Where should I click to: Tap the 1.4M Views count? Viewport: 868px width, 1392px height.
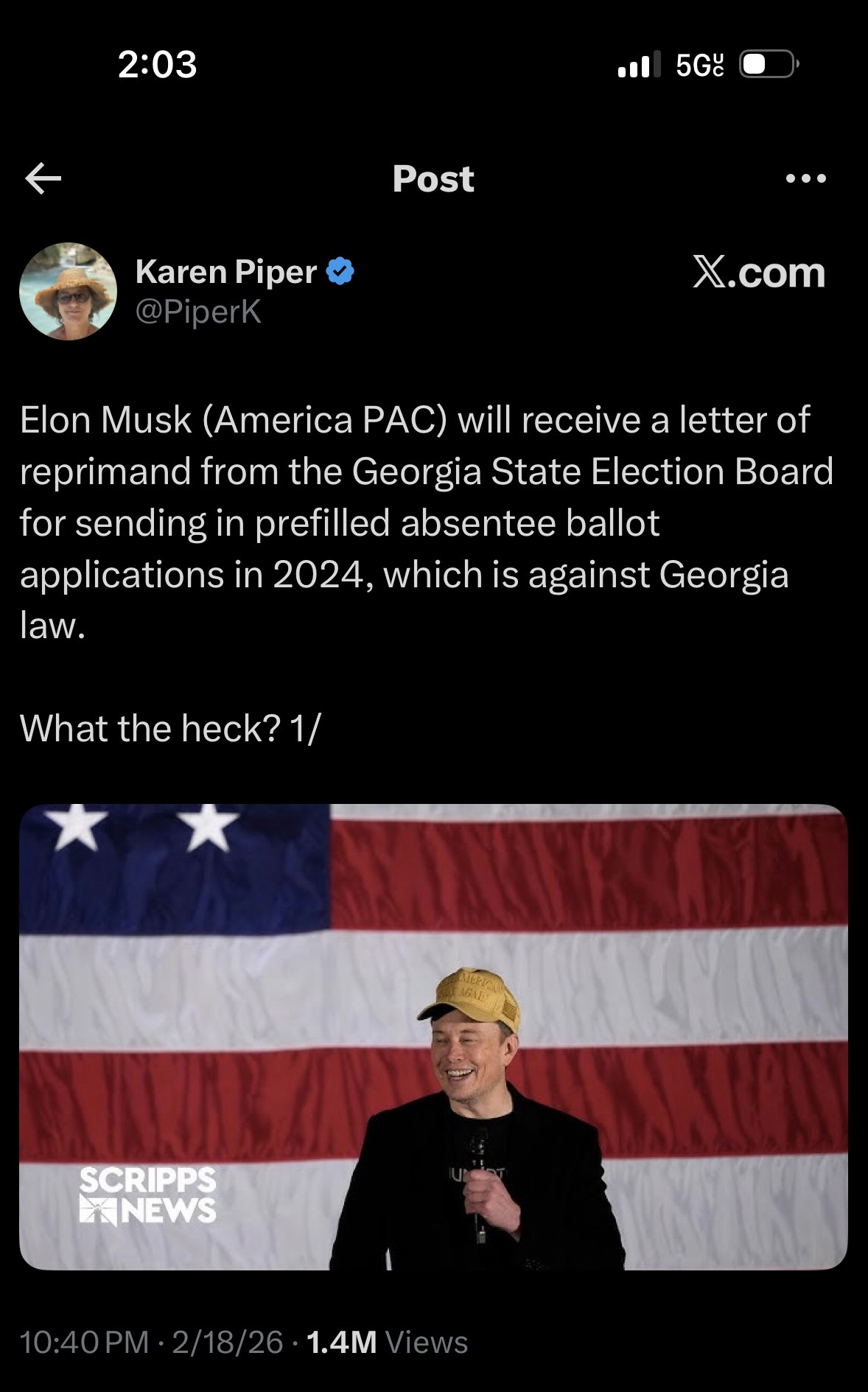[387, 1342]
